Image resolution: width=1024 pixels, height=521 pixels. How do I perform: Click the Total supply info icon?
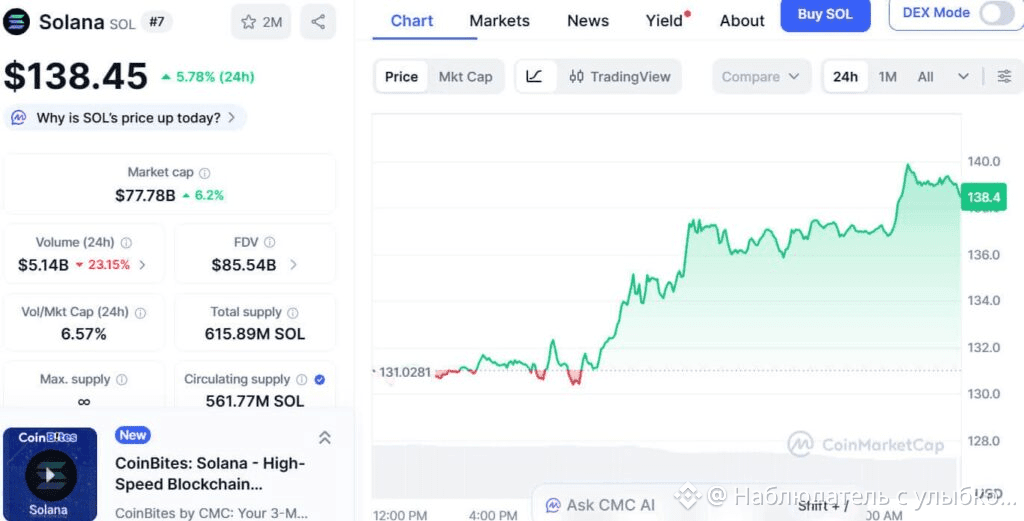293,313
